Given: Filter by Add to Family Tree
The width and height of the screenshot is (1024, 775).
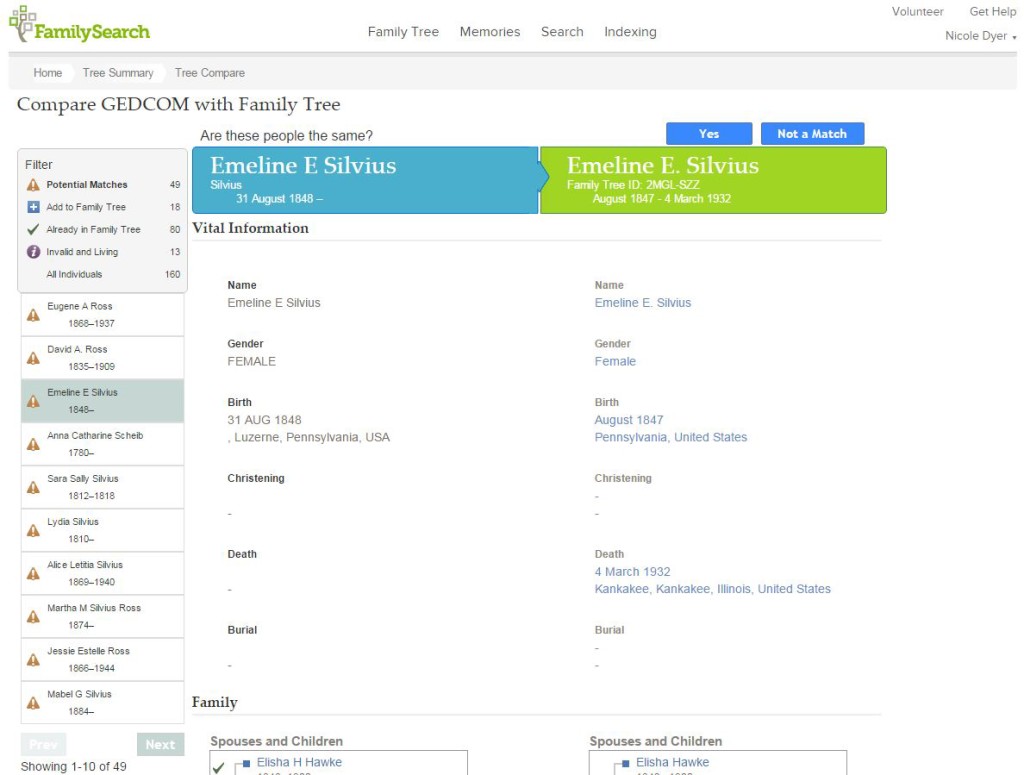Looking at the screenshot, I should [103, 207].
